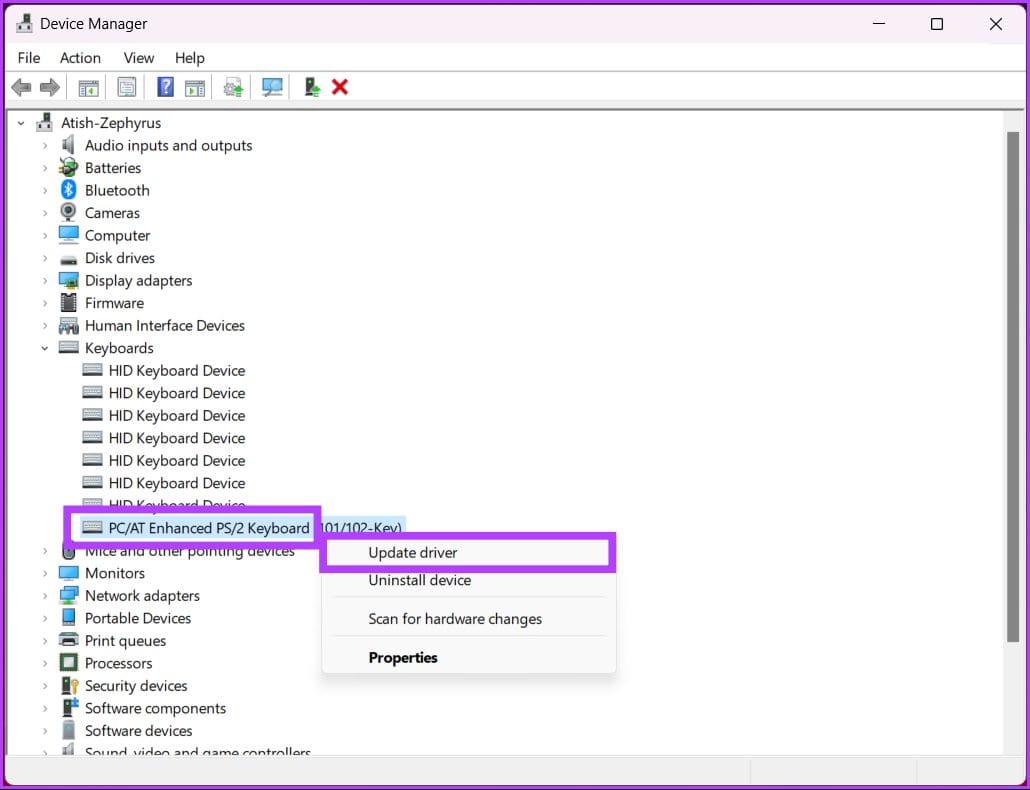
Task: Click the Update device driver gear icon
Action: pos(233,87)
